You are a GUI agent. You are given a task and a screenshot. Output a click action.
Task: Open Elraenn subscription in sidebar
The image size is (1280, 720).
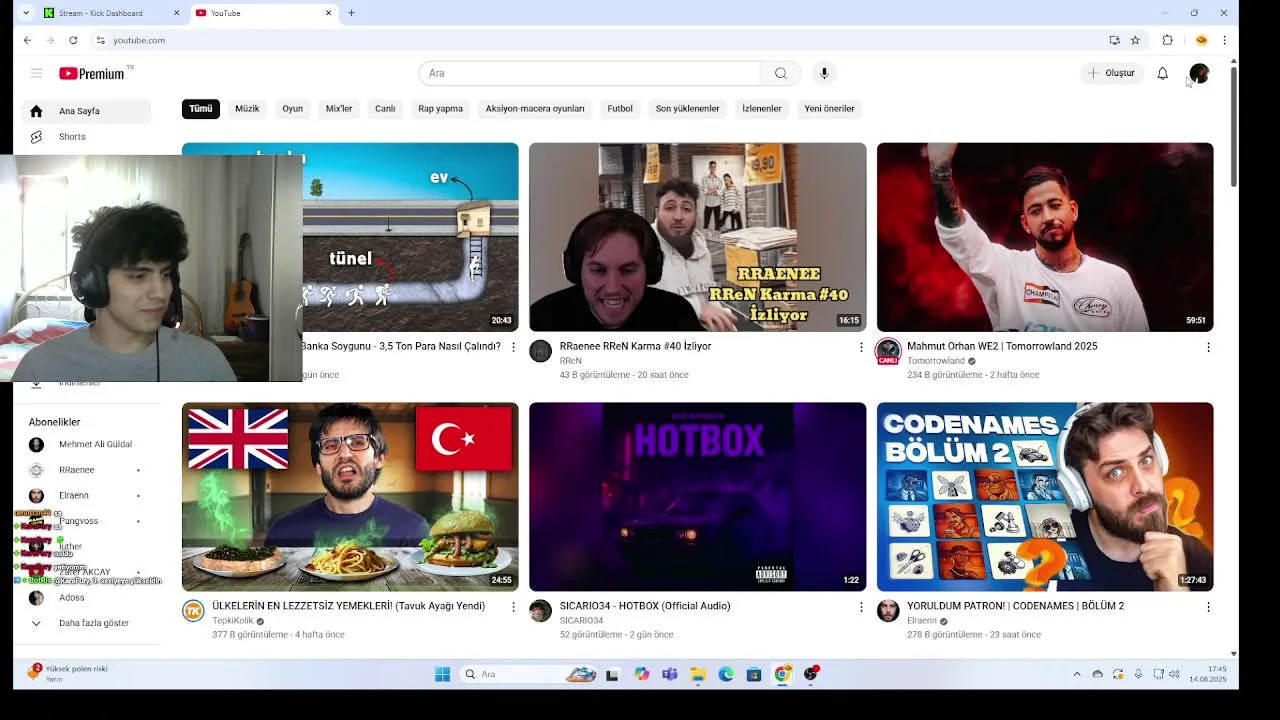pos(85,495)
